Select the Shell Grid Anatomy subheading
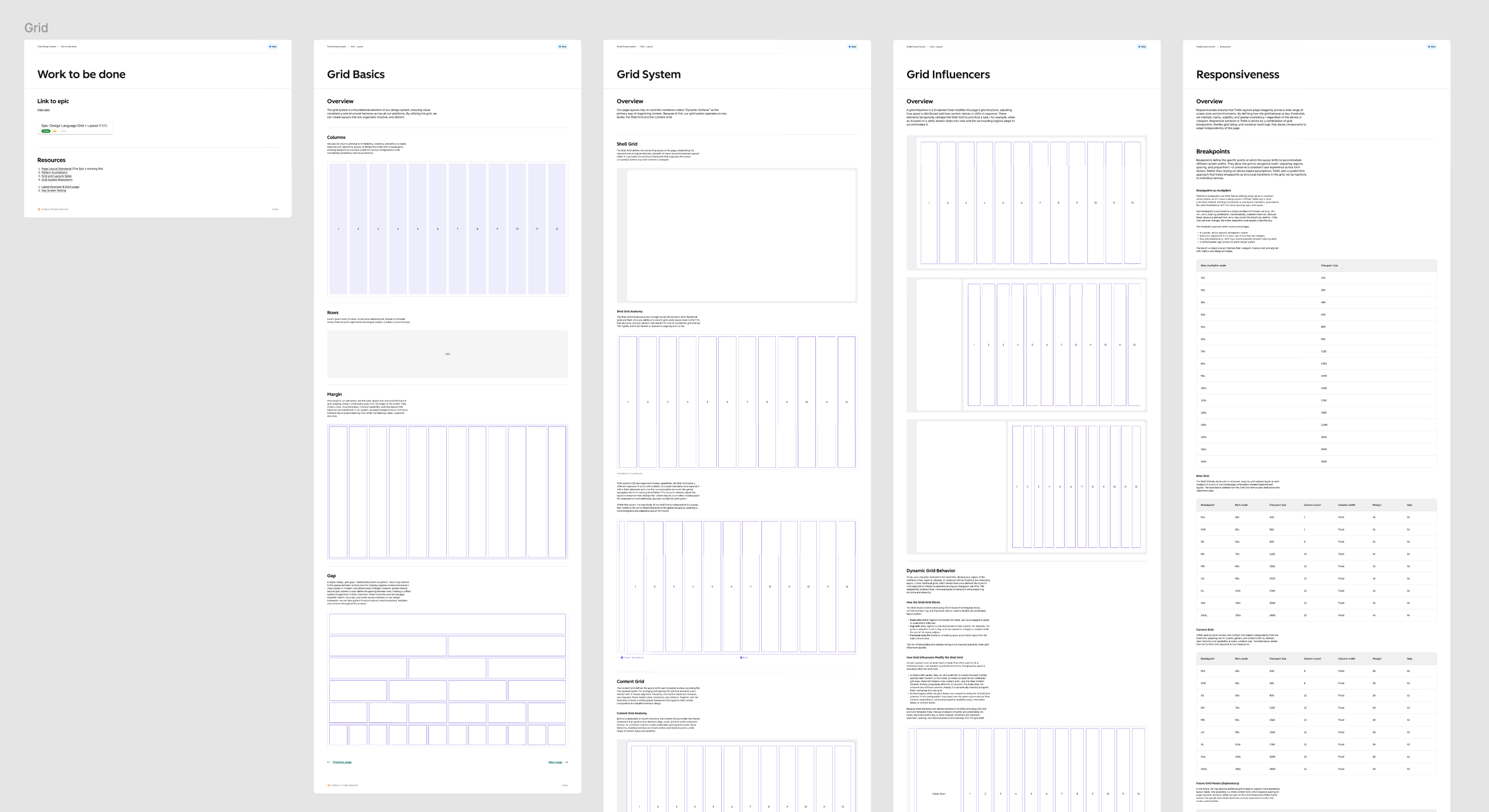This screenshot has height=812, width=1489. pyautogui.click(x=630, y=311)
